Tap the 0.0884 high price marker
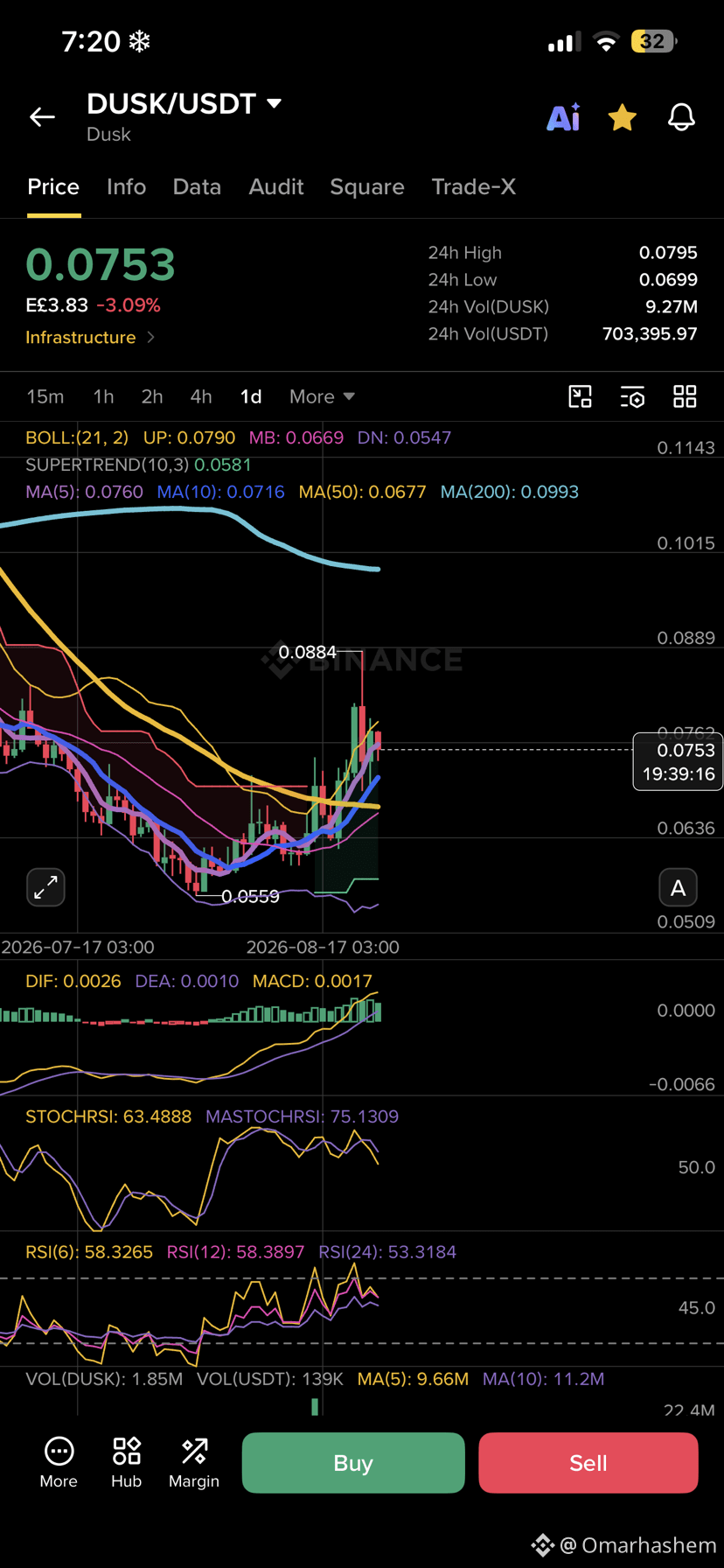 [308, 652]
